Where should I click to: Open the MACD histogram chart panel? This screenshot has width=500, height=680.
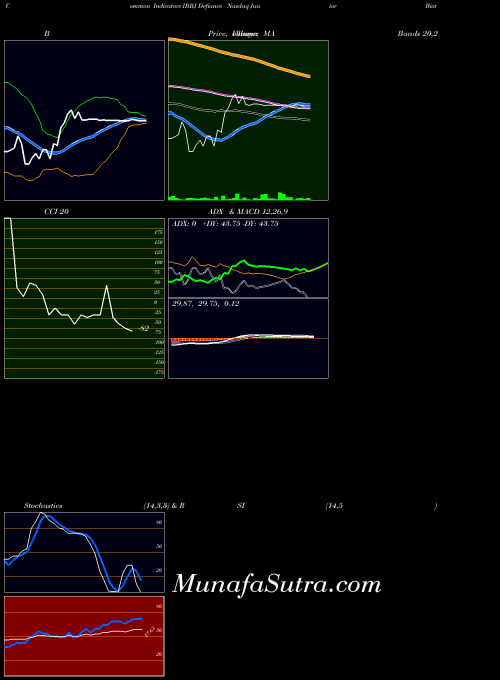pyautogui.click(x=248, y=338)
